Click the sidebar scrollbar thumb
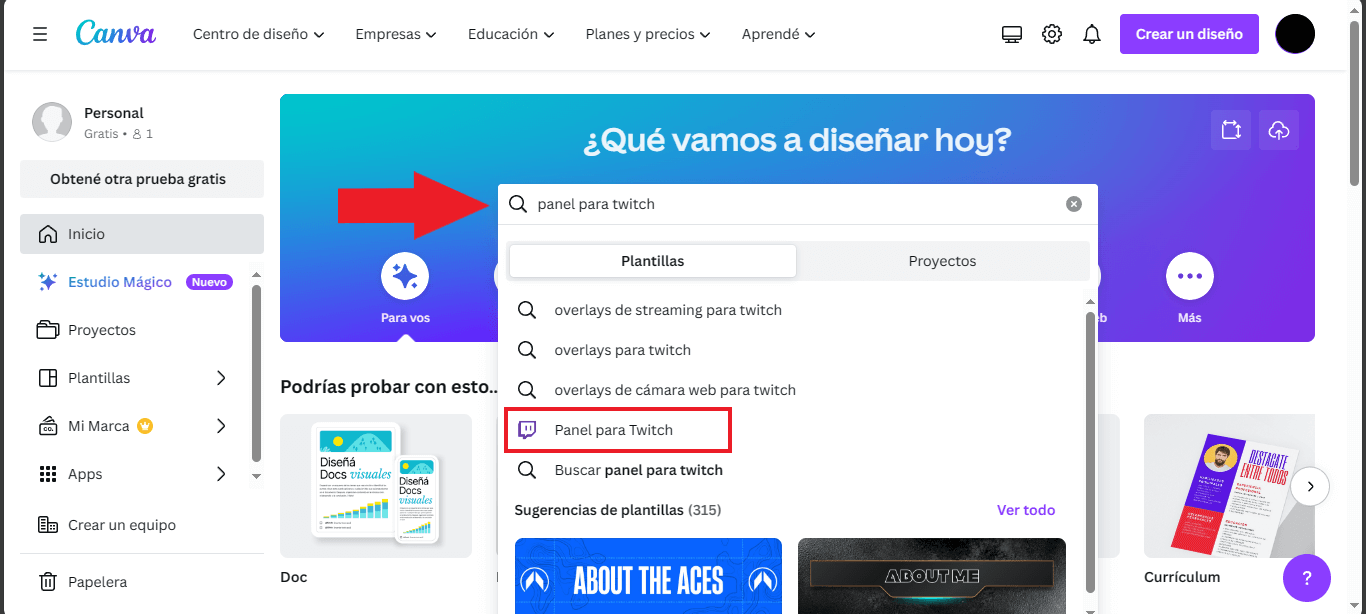1366x614 pixels. (256, 372)
